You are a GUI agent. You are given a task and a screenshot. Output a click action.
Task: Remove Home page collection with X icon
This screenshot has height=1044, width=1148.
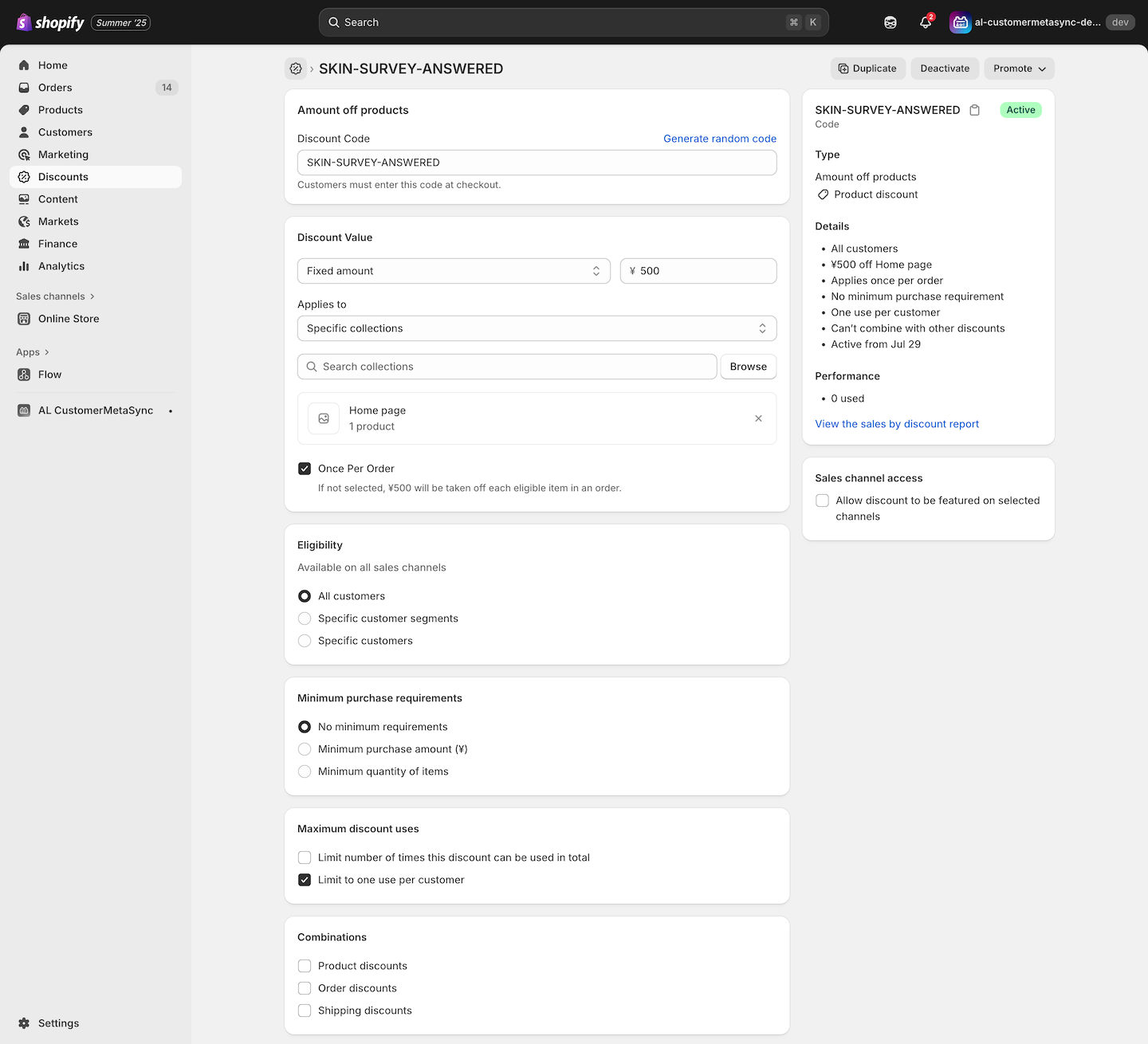coord(758,418)
